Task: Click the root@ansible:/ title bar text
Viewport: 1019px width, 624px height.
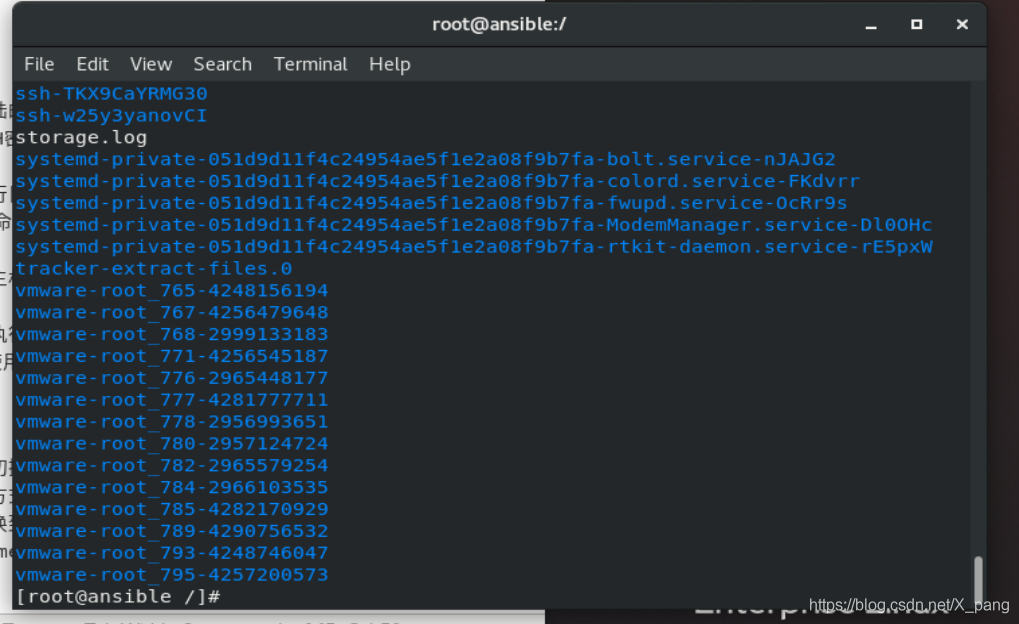Action: 499,25
